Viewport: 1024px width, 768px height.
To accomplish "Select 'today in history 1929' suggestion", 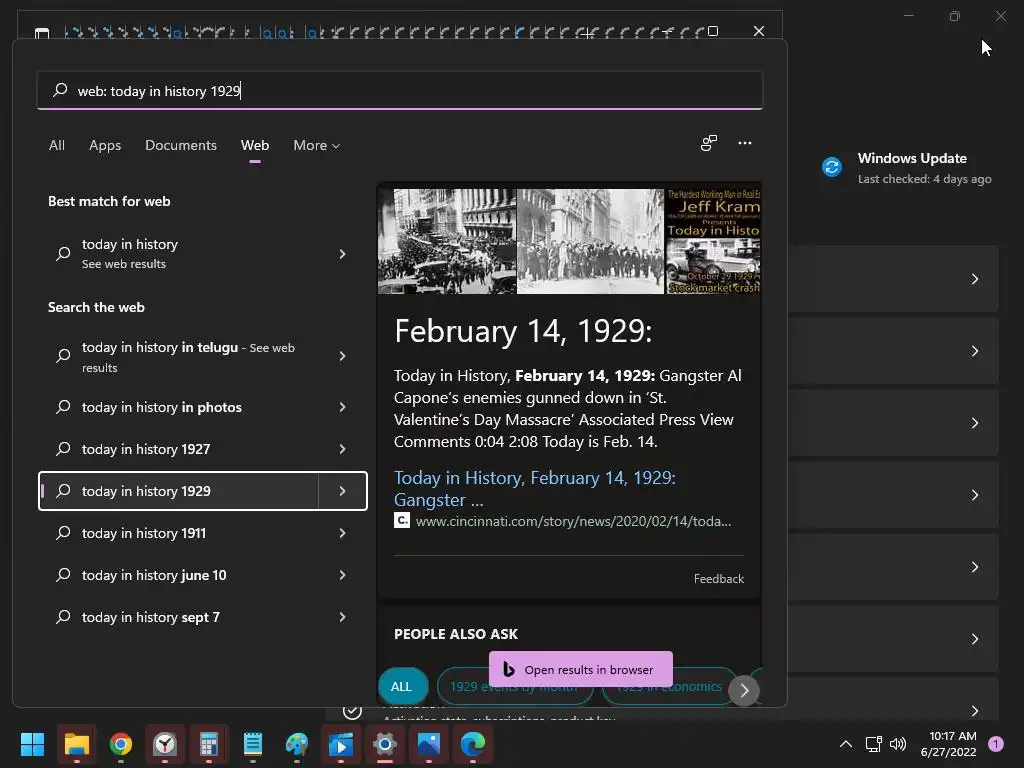I will click(x=179, y=490).
